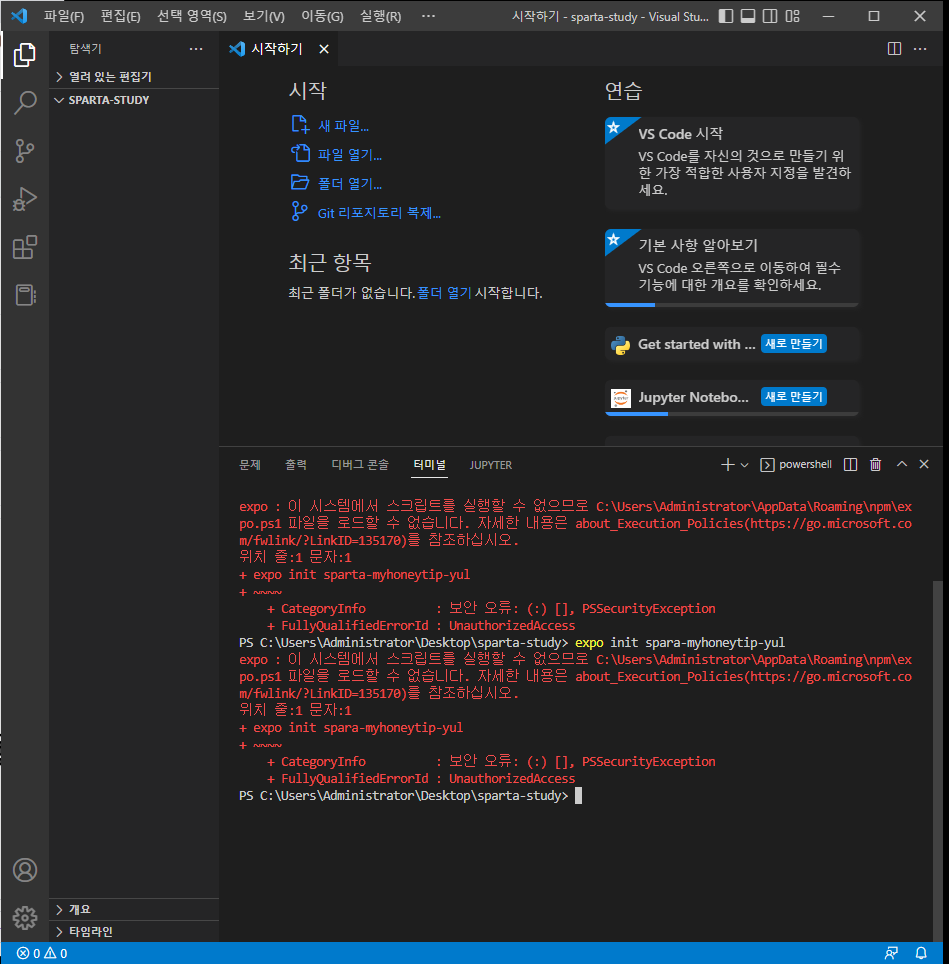Screen dimensions: 949x964
Task: Open the 기본 사항 알아보기 walkthrough card
Action: (x=732, y=267)
